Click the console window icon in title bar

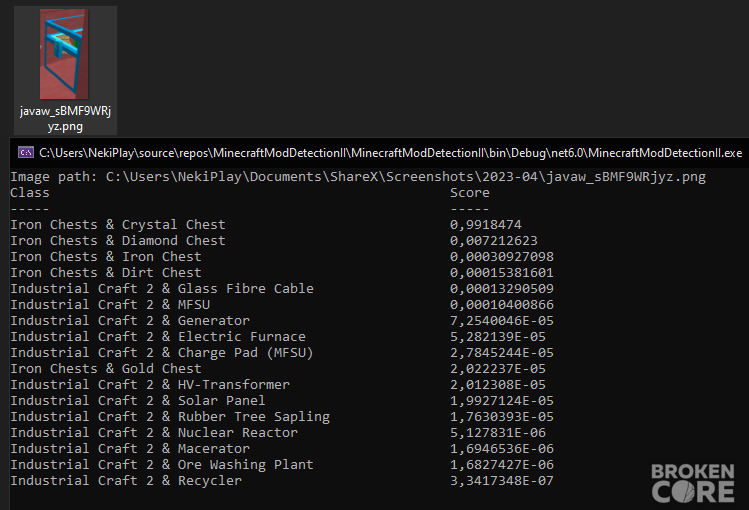[x=26, y=153]
